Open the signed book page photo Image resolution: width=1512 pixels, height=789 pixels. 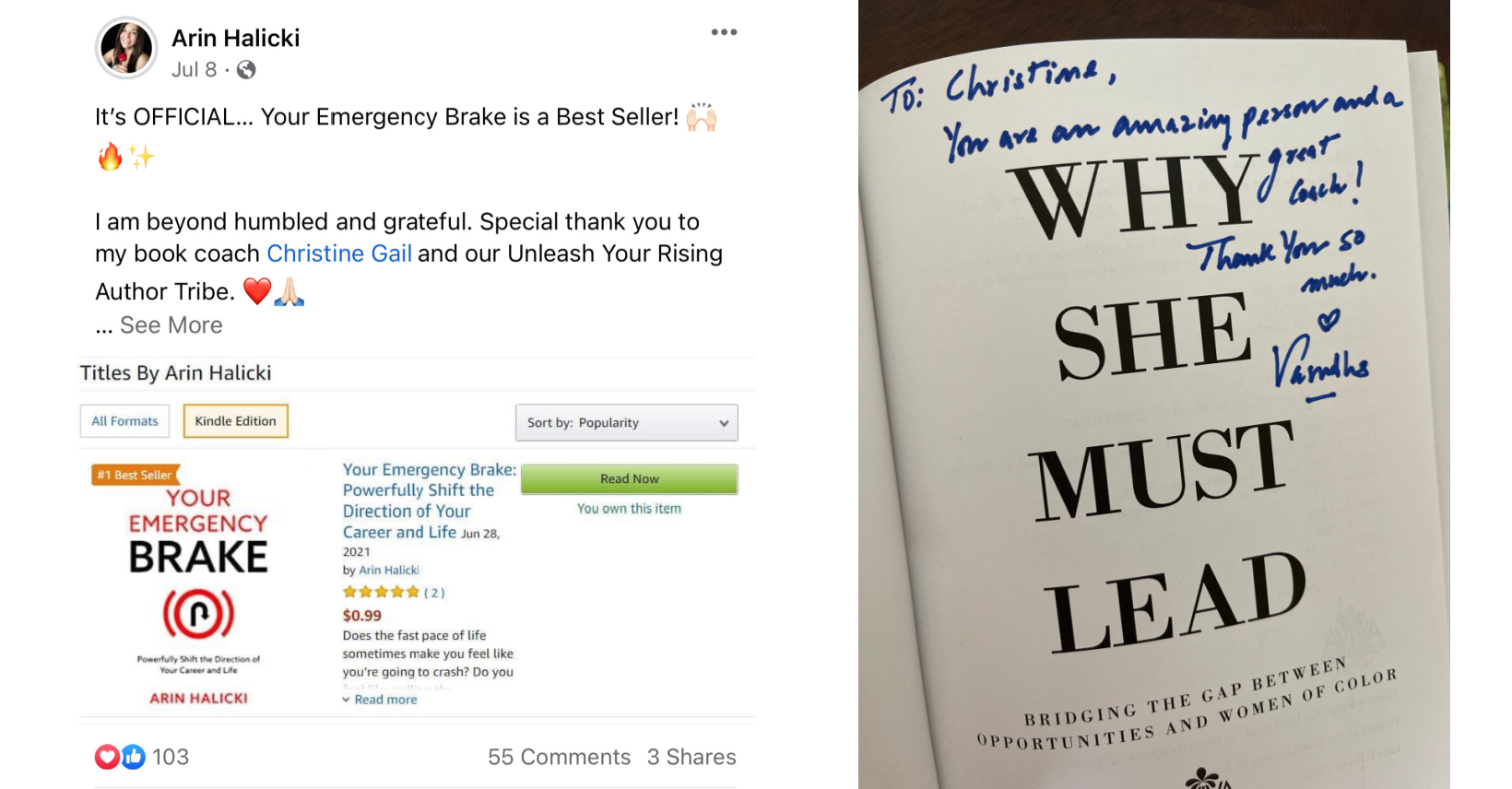click(1154, 394)
